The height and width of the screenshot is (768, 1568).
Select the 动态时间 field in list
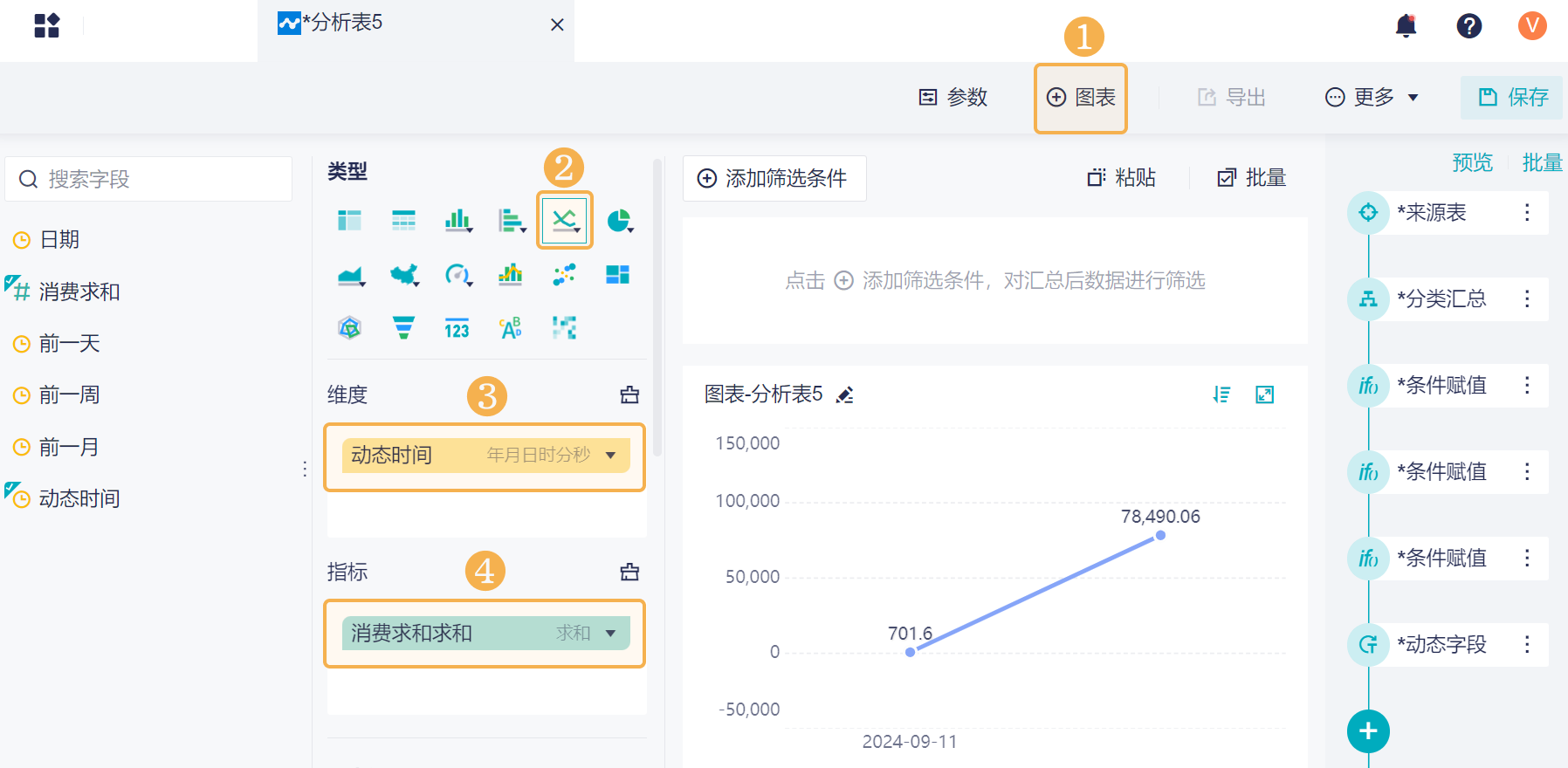[79, 498]
